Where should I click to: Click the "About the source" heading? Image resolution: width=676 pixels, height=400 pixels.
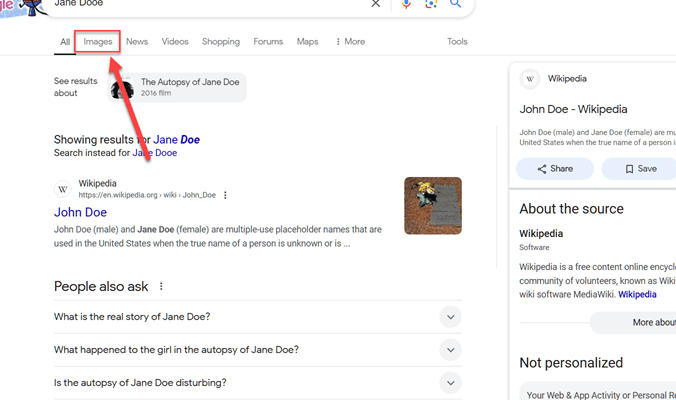(571, 209)
